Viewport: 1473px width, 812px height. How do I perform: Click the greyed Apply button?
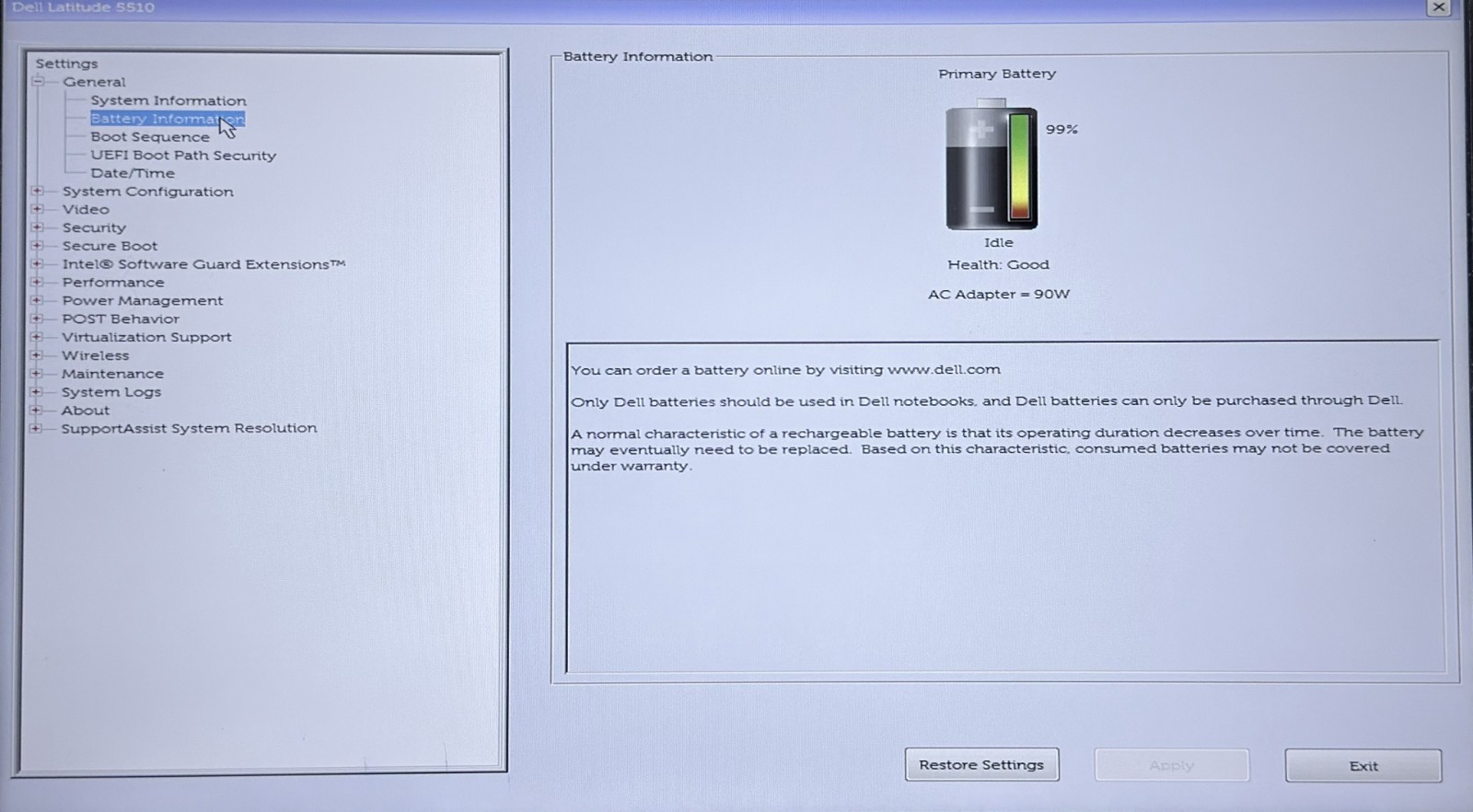point(1171,765)
